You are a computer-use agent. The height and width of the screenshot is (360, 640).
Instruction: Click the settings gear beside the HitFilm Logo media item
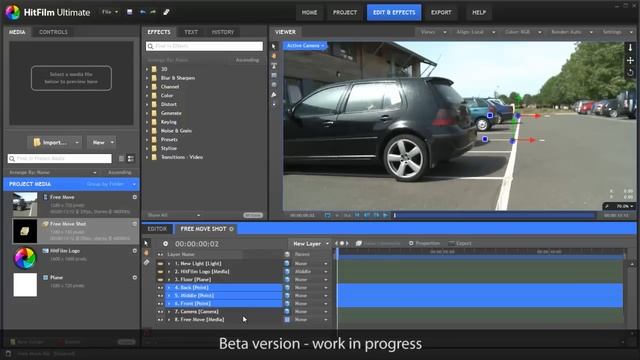click(134, 251)
